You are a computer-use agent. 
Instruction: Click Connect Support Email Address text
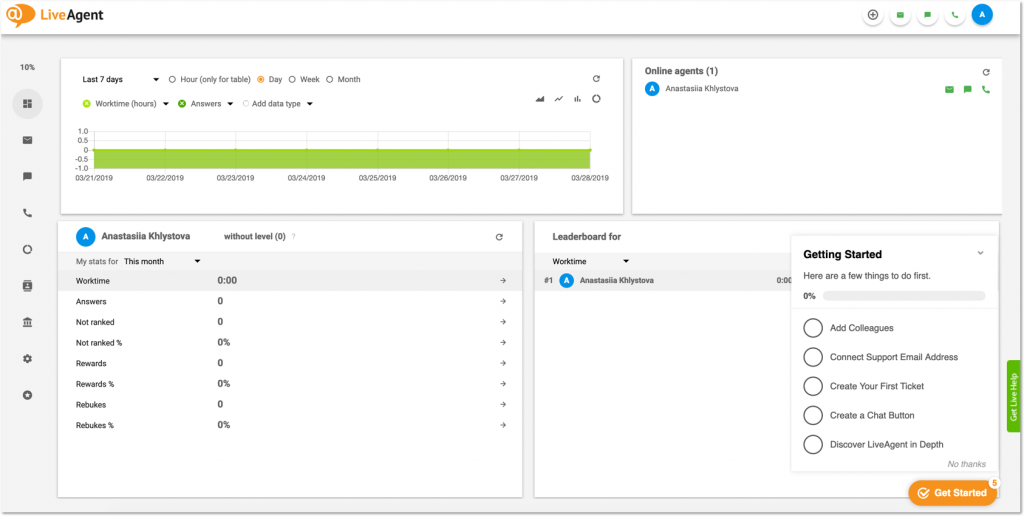tap(894, 357)
